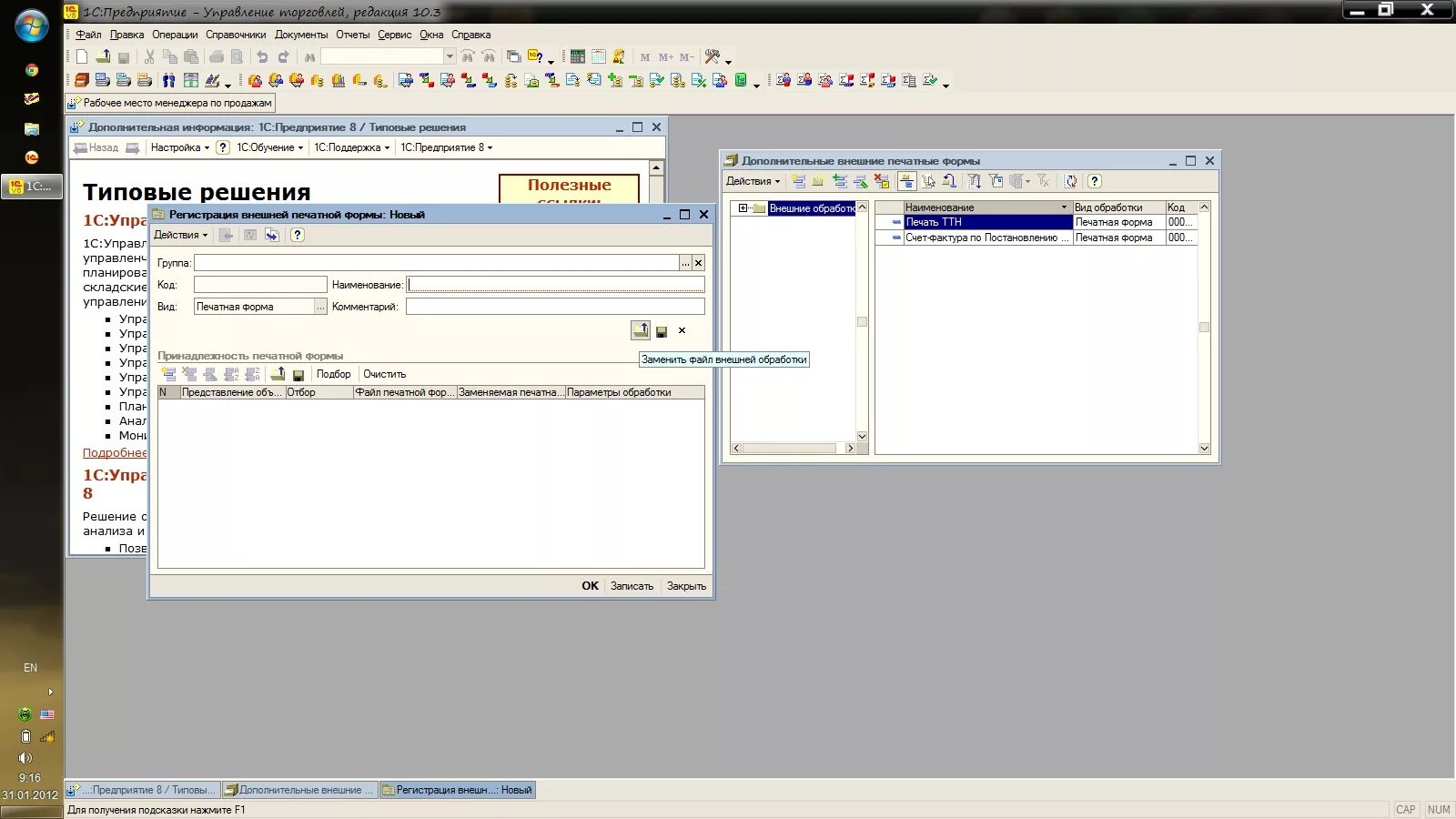Open the Сервис menu
The height and width of the screenshot is (819, 1456).
click(x=394, y=35)
